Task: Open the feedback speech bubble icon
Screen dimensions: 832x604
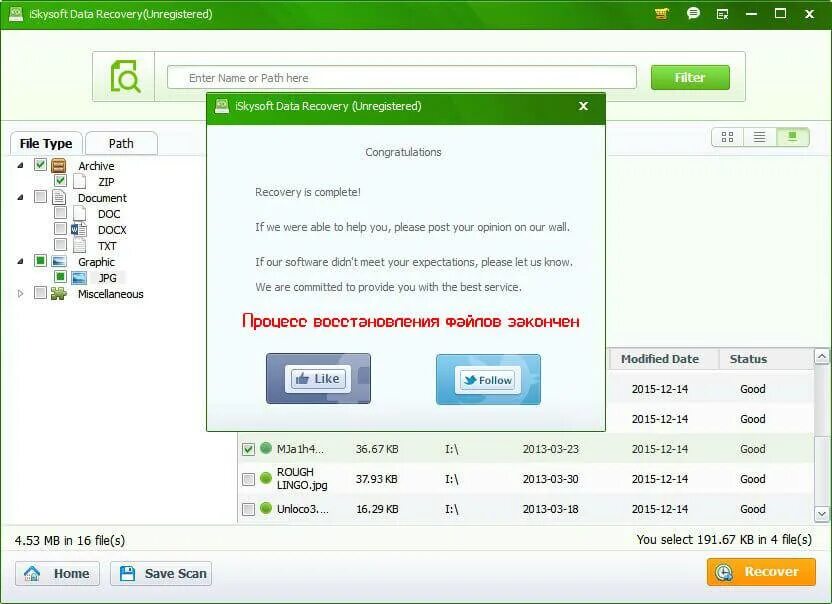Action: [x=693, y=14]
